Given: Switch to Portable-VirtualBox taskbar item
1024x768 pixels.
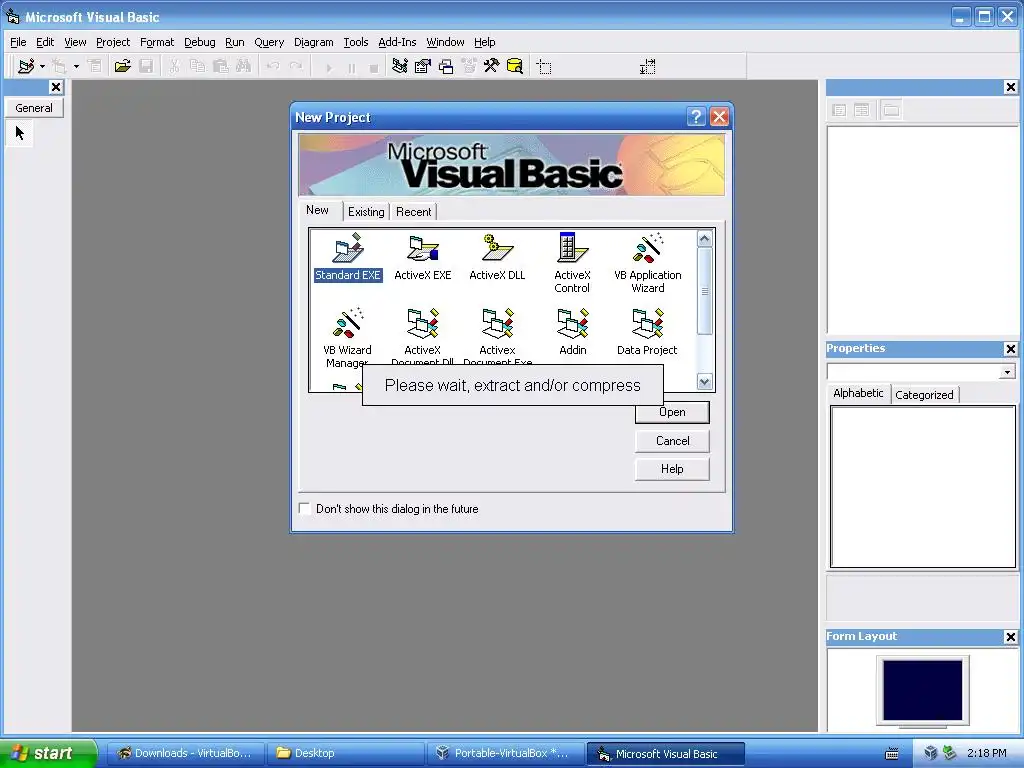Looking at the screenshot, I should tap(505, 753).
